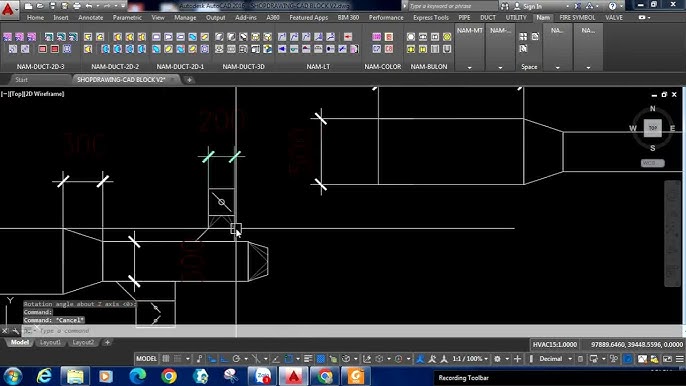Switch to the Layout1 tab
This screenshot has height=386, width=686.
50,342
